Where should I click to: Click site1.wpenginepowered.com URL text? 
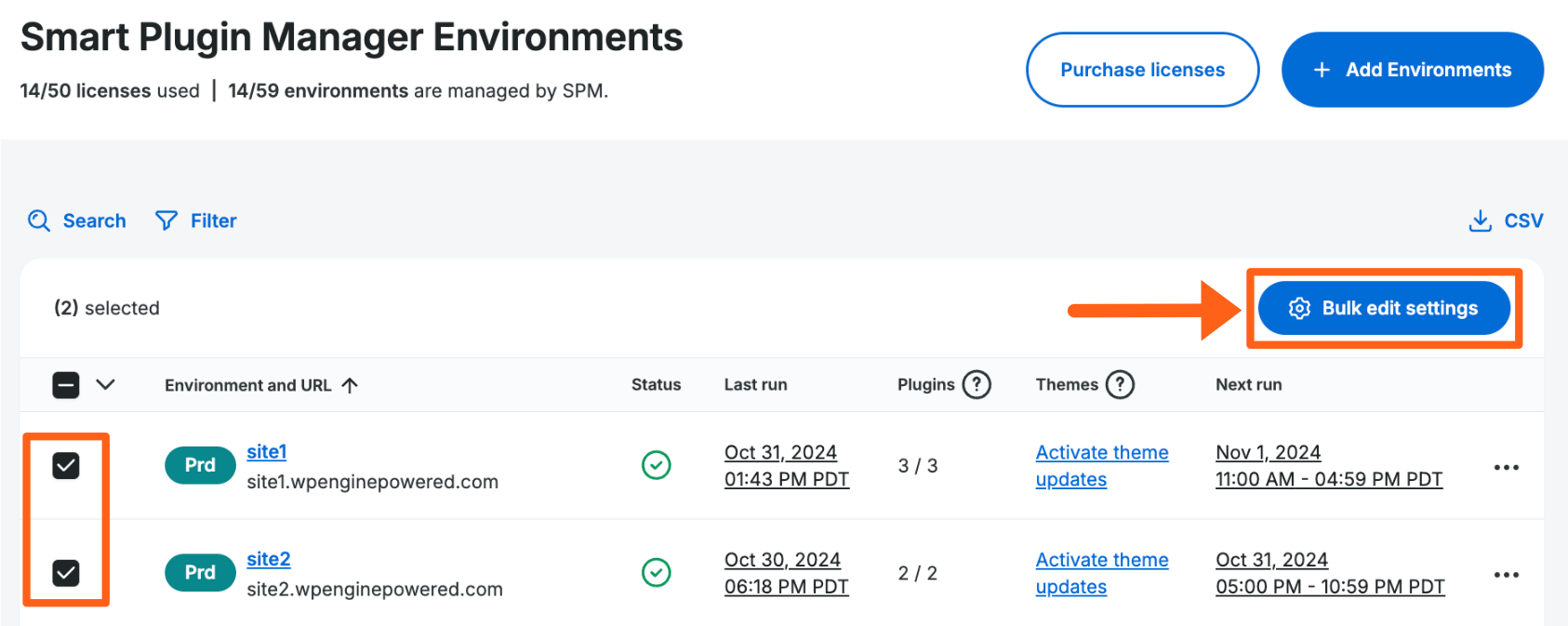[373, 482]
